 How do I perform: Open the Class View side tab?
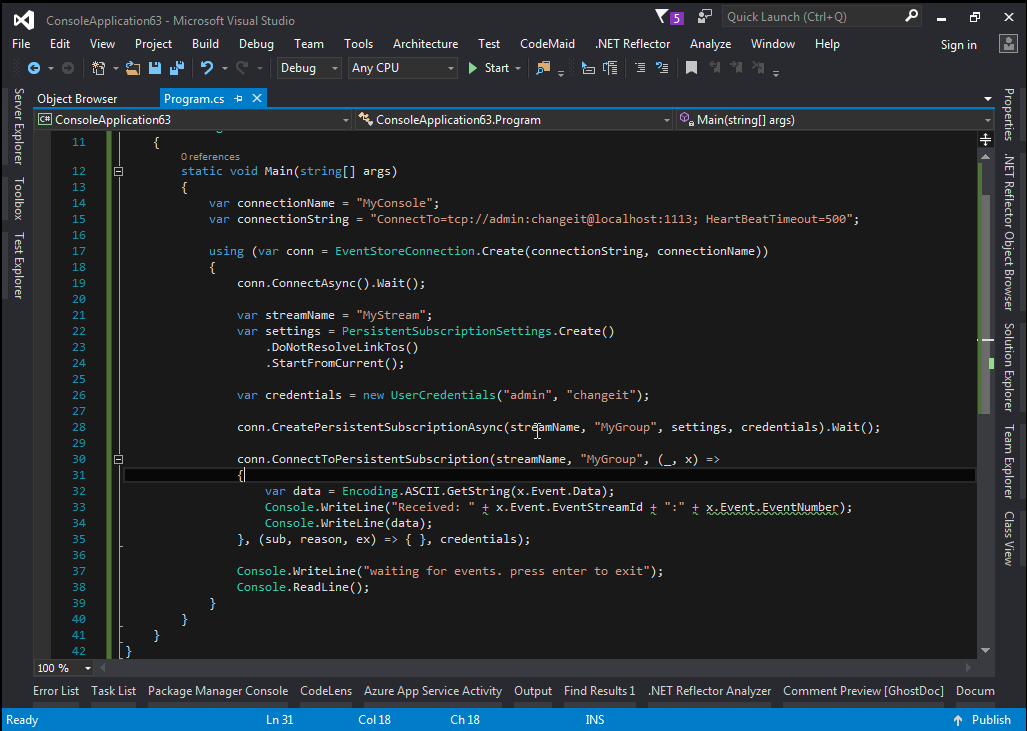point(1009,538)
